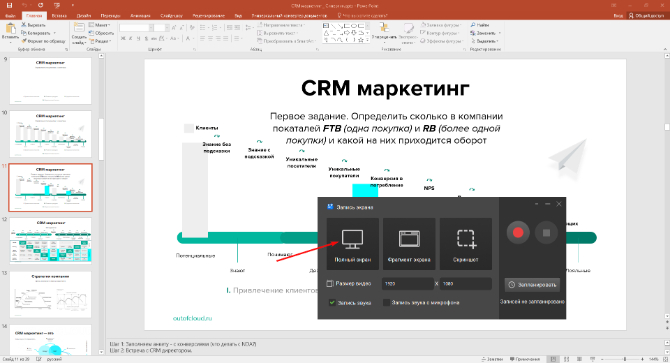
Task: Click the Вставить (Paste) clipboard icon
Action: [x=10, y=29]
